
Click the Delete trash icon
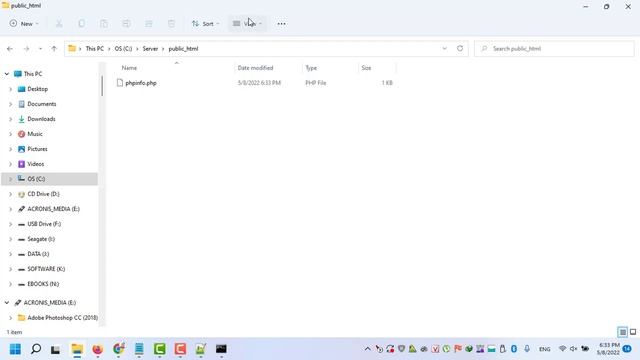(x=171, y=24)
